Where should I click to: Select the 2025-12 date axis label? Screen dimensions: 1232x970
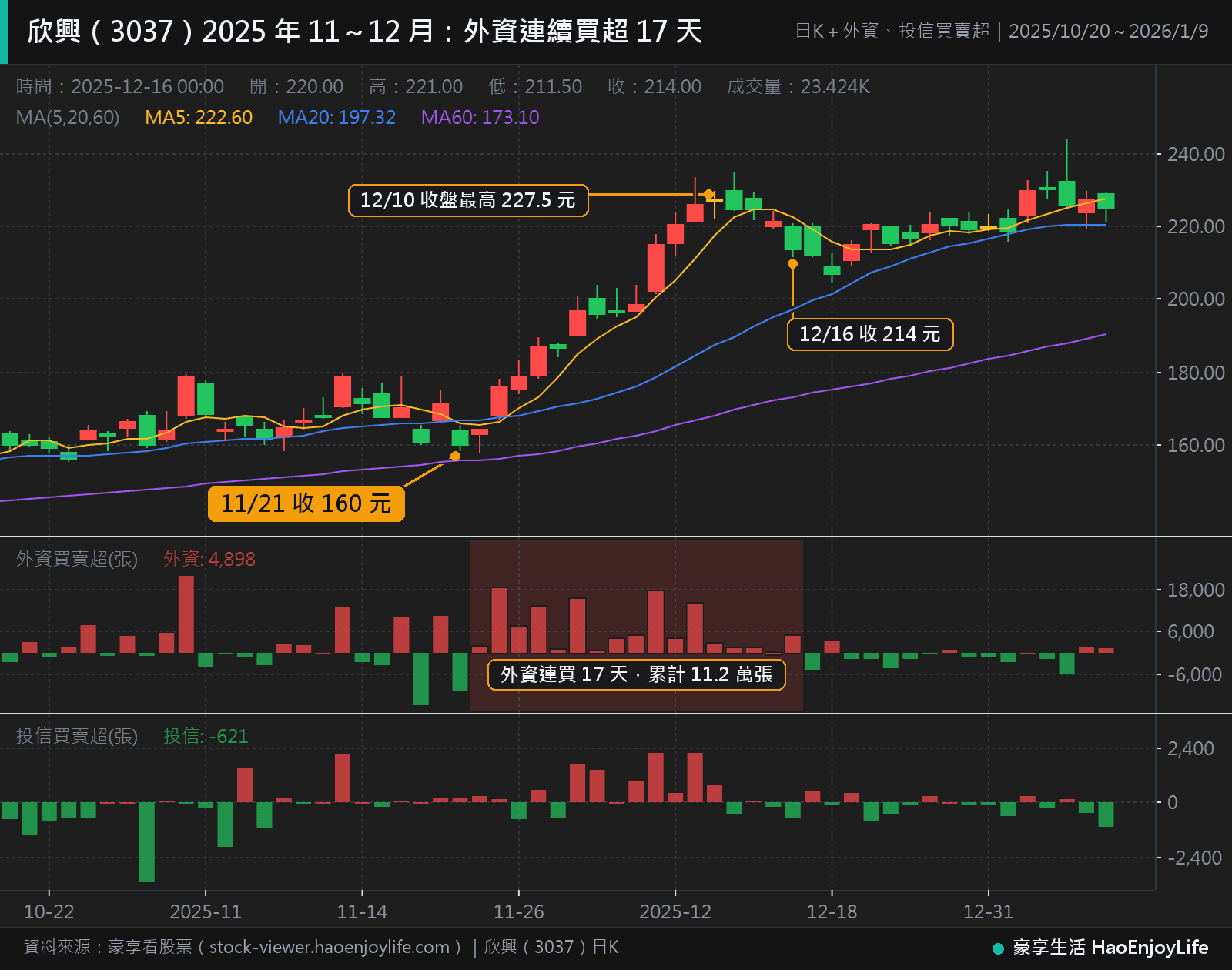click(x=675, y=912)
